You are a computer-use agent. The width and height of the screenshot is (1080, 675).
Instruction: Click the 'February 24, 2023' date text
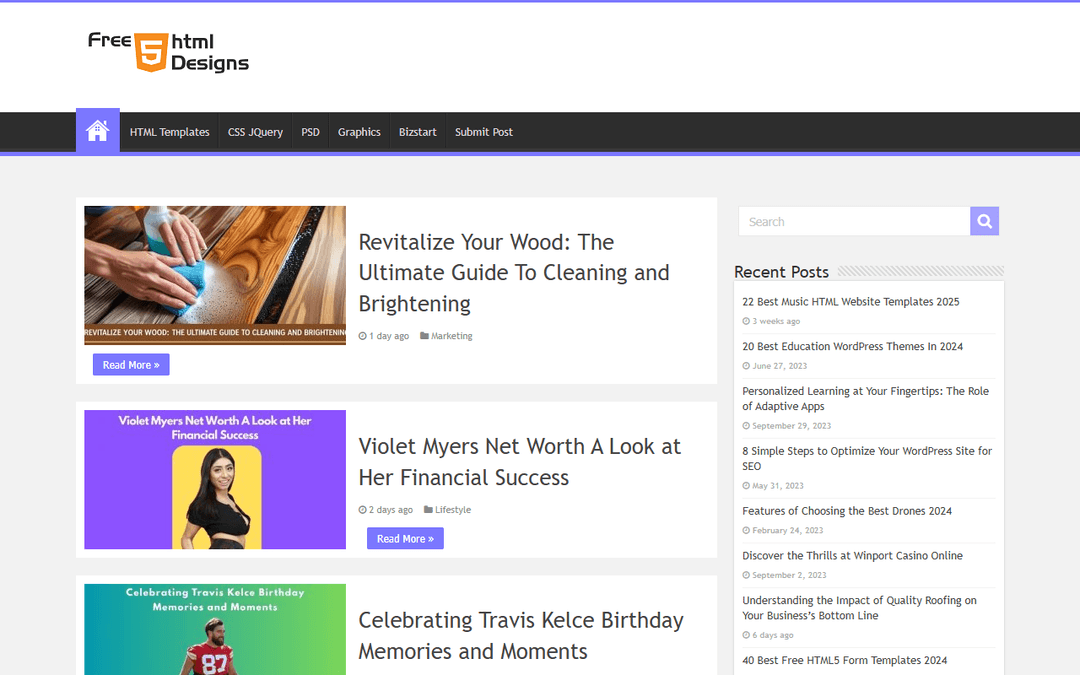coord(787,530)
